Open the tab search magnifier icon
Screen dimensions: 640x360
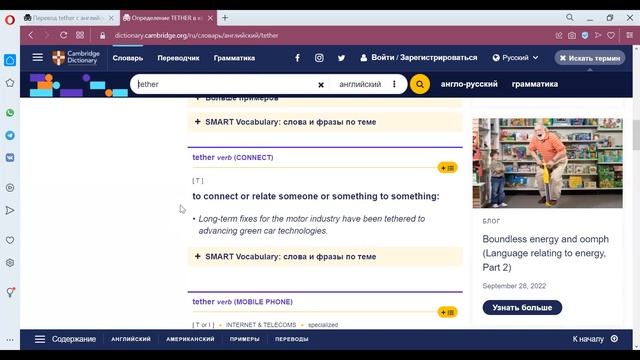[x=570, y=18]
